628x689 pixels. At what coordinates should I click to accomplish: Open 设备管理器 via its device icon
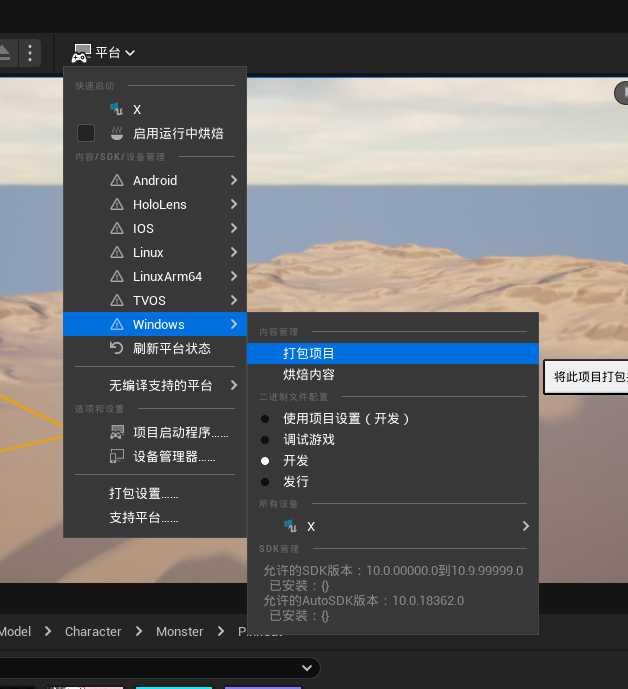pos(117,457)
